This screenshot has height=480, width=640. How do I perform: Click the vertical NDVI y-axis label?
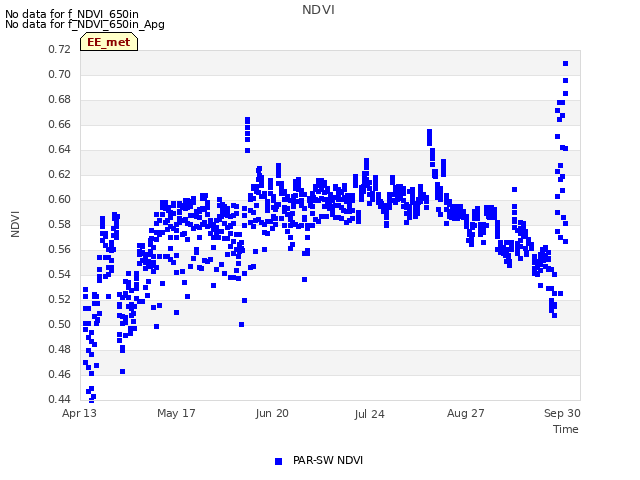click(x=15, y=224)
